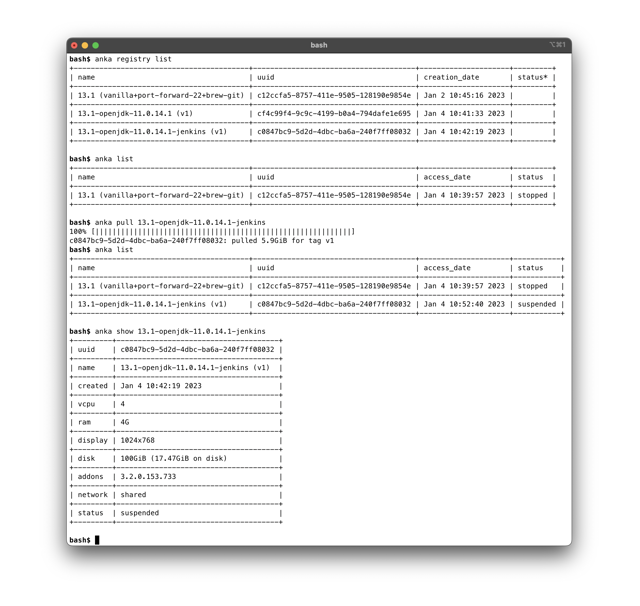This screenshot has width=640, height=606.
Task: Click the status value suspended in show table
Action: [140, 513]
